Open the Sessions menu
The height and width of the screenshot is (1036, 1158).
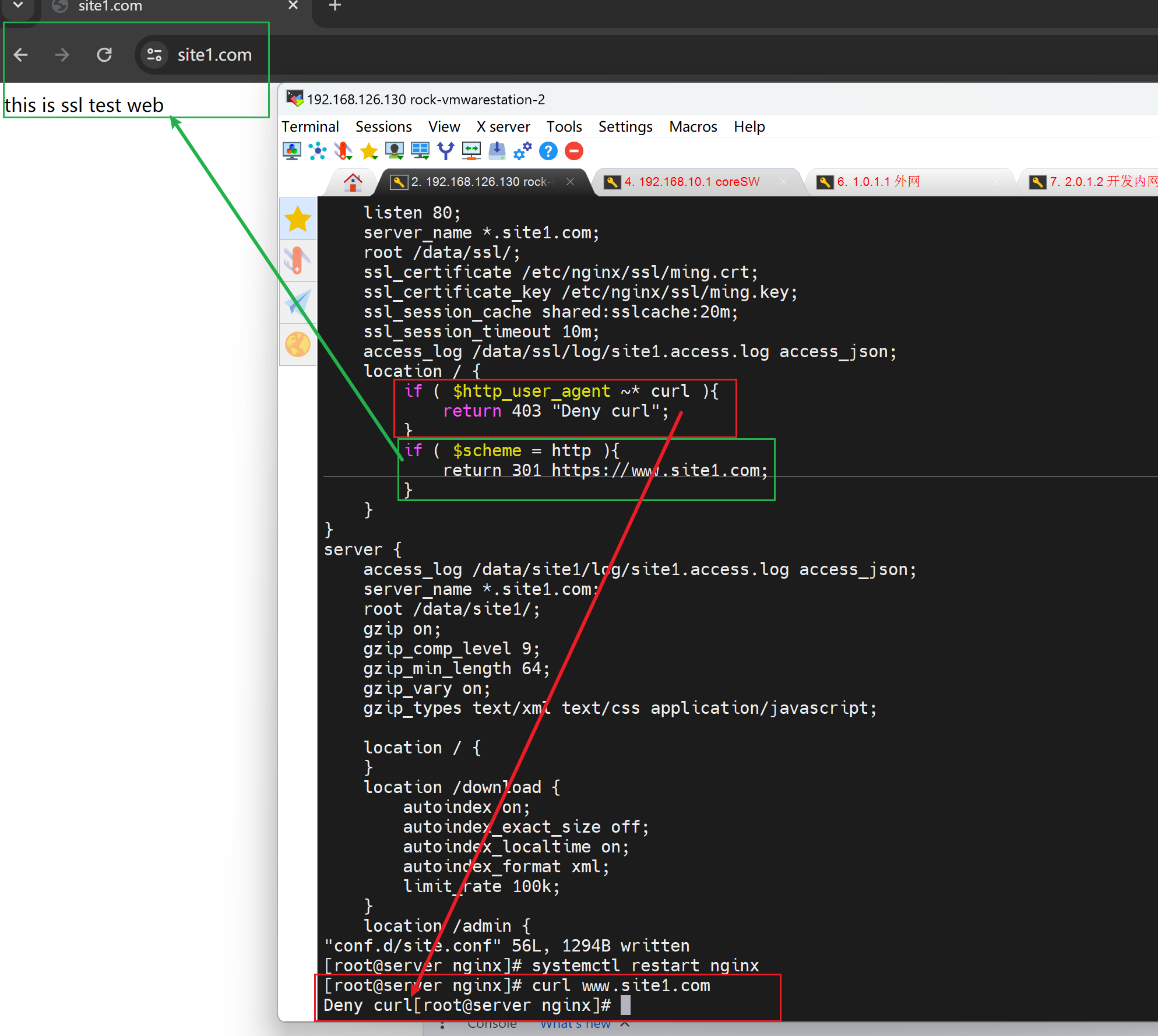[383, 126]
